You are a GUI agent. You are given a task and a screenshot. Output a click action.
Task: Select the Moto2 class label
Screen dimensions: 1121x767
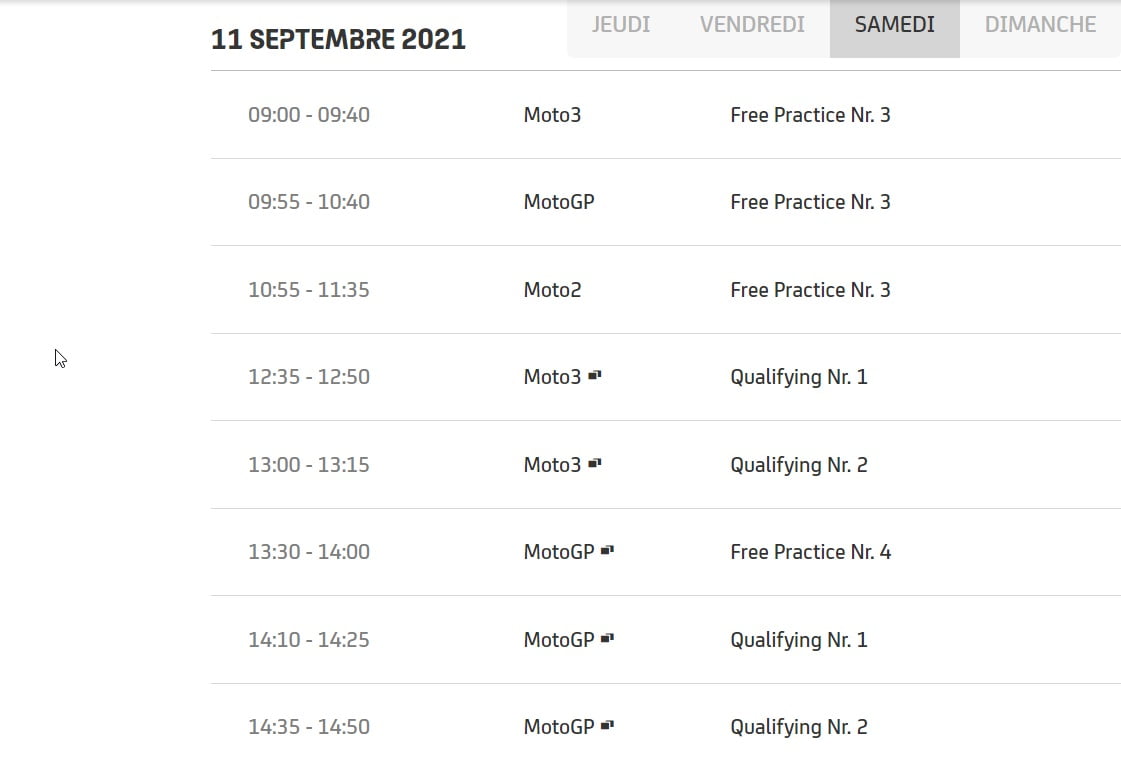coord(552,290)
